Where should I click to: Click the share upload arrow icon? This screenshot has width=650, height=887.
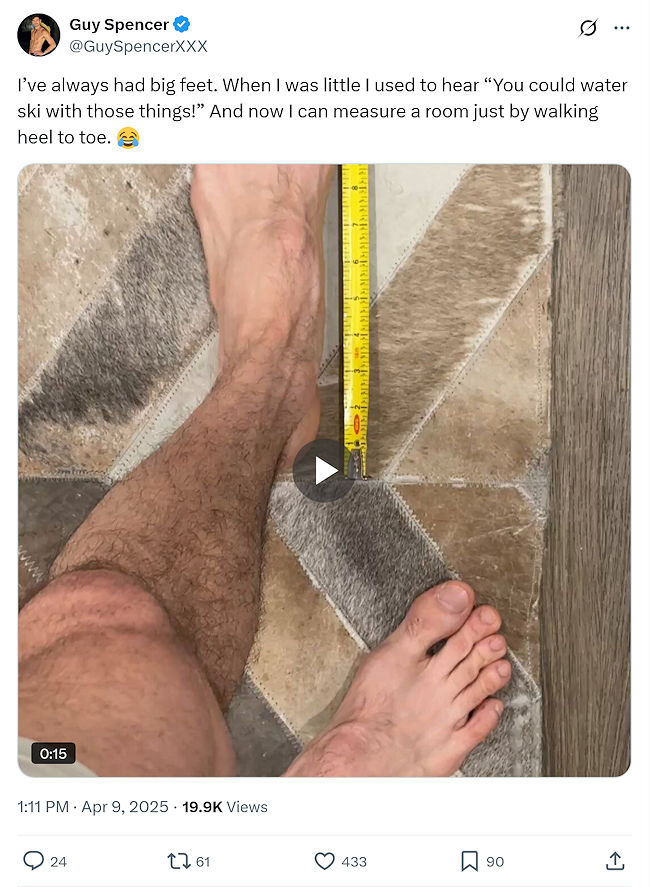(x=615, y=860)
